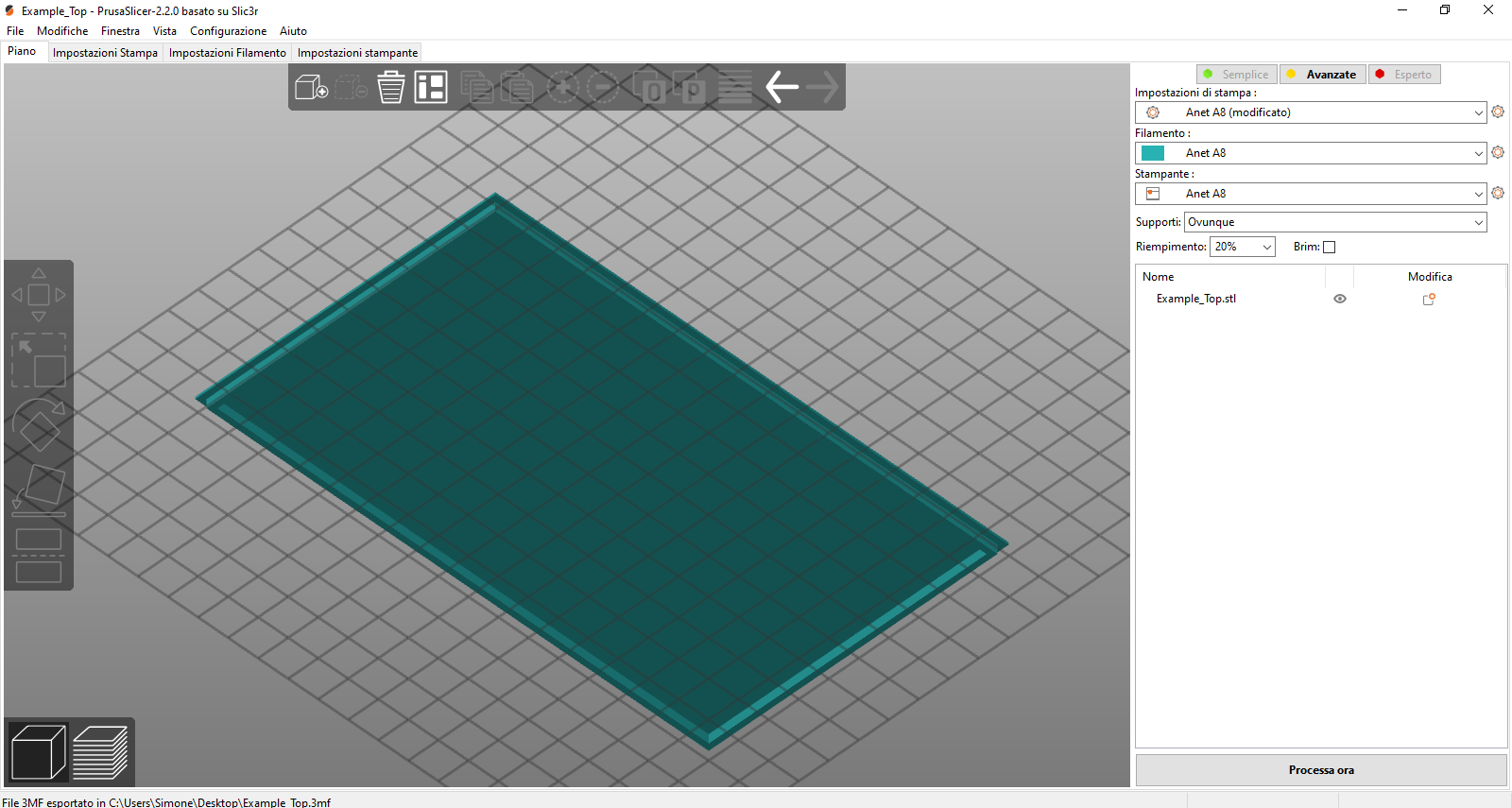Viewport: 1512px width, 808px height.
Task: Toggle visibility eye of Example_Top.stl
Action: pyautogui.click(x=1340, y=299)
